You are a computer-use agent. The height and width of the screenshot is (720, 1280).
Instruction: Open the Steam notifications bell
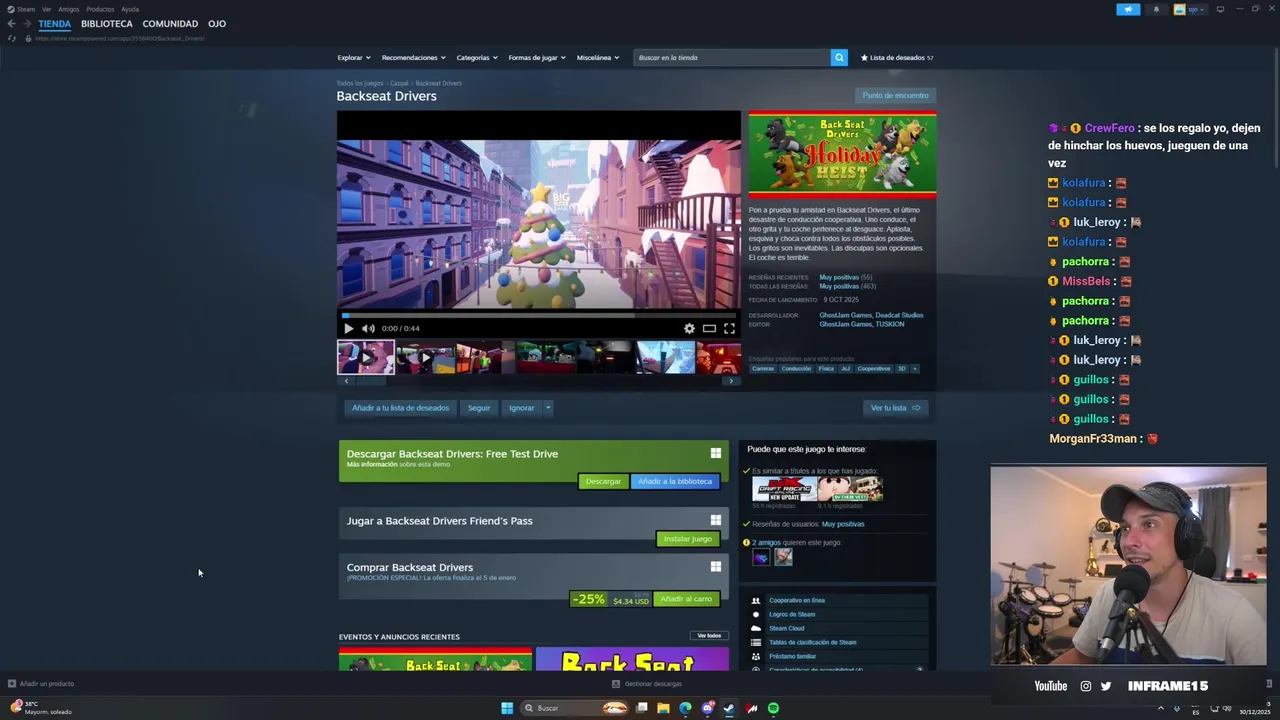[x=1157, y=9]
